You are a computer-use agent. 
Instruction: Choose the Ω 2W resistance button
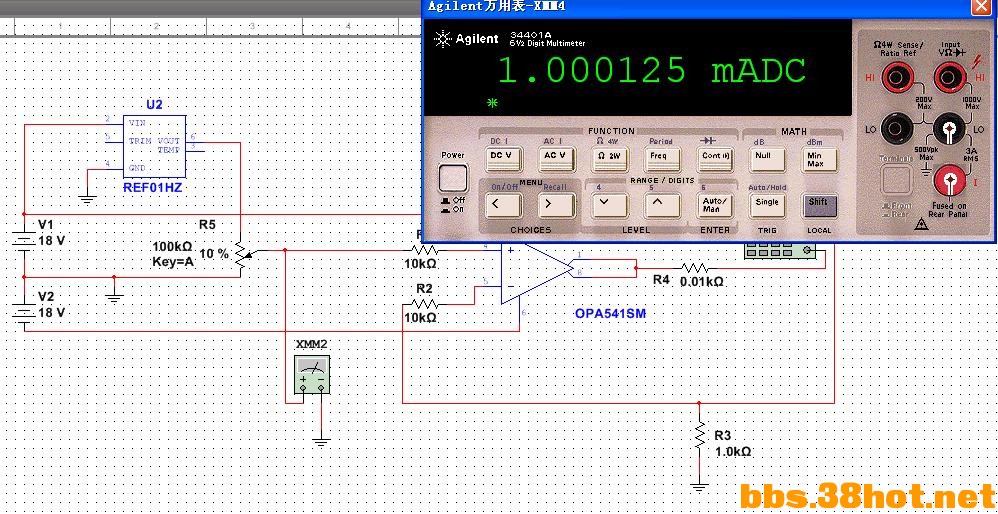(610, 158)
